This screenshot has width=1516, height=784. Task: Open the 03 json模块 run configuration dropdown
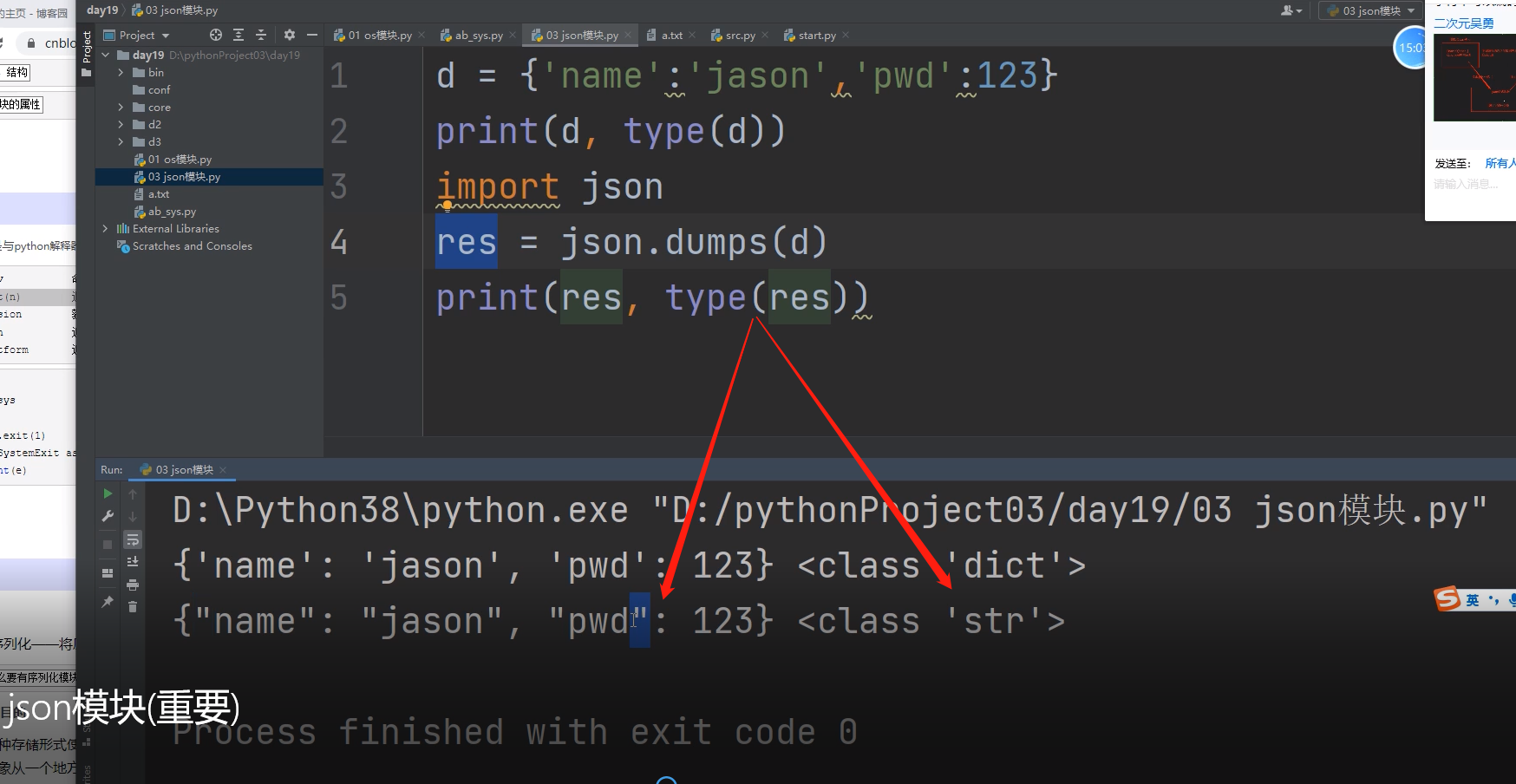click(x=1370, y=10)
